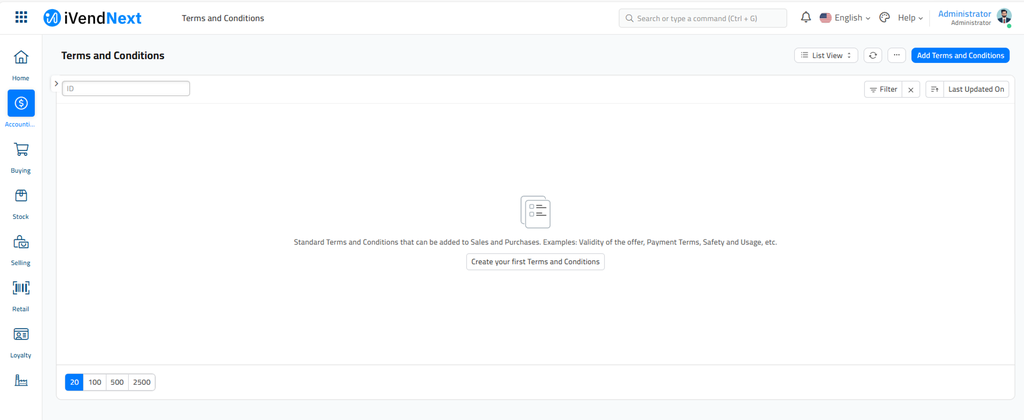The width and height of the screenshot is (1024, 420).
Task: Set page size to 100
Action: point(95,382)
